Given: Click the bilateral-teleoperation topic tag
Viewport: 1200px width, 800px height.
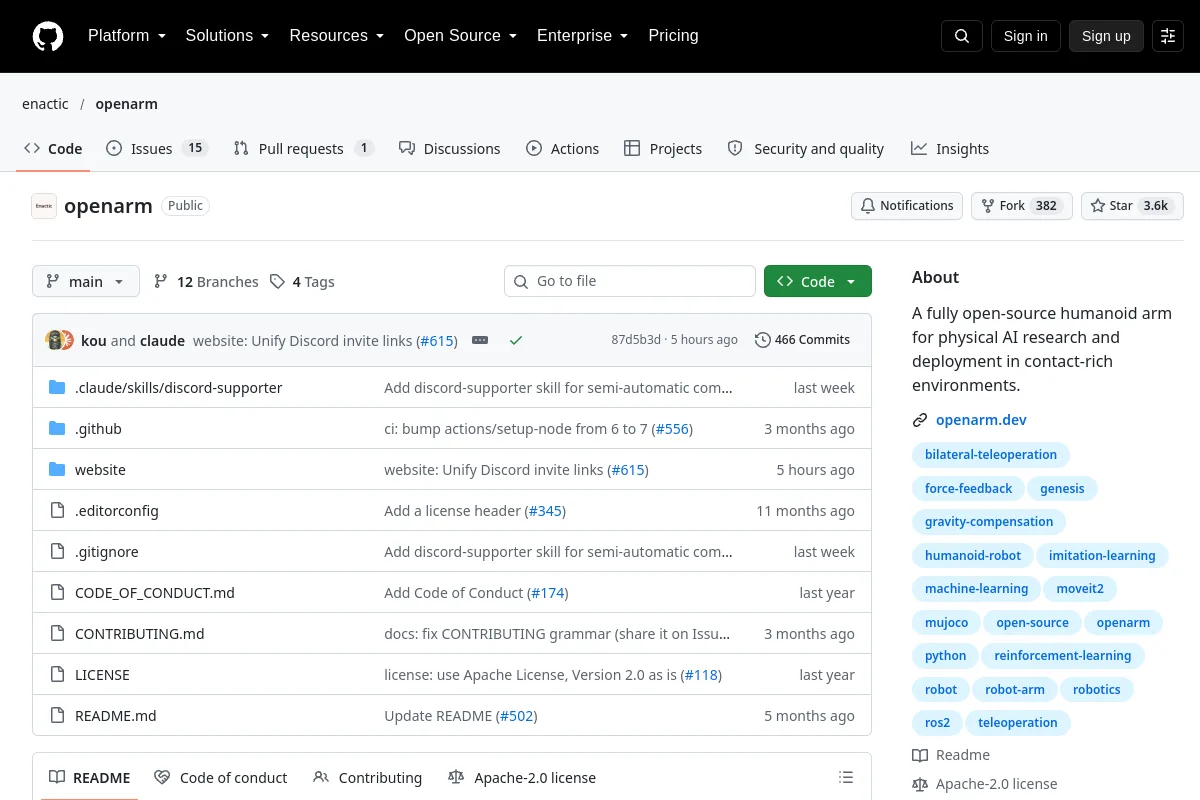Looking at the screenshot, I should click(x=991, y=455).
